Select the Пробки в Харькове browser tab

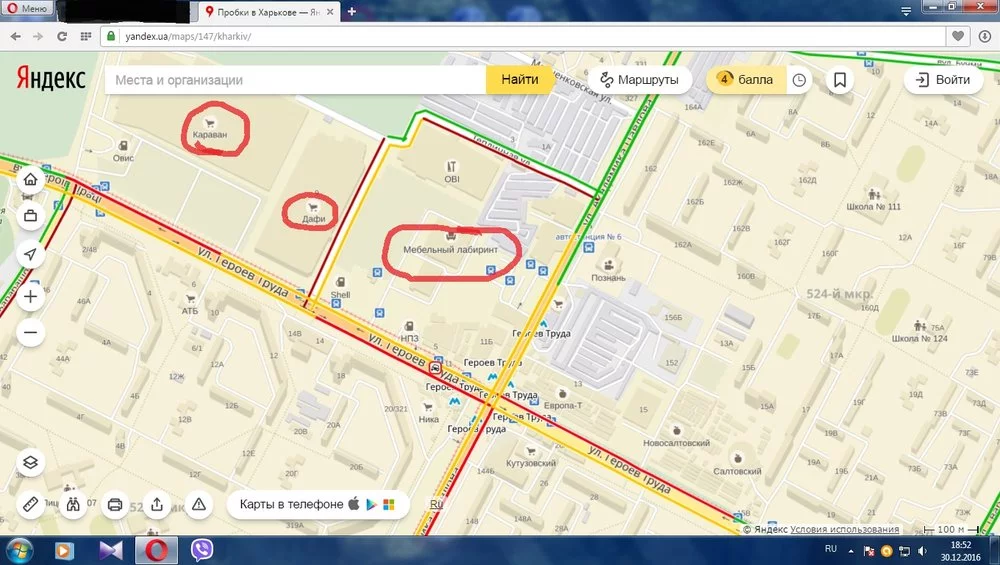[x=268, y=12]
